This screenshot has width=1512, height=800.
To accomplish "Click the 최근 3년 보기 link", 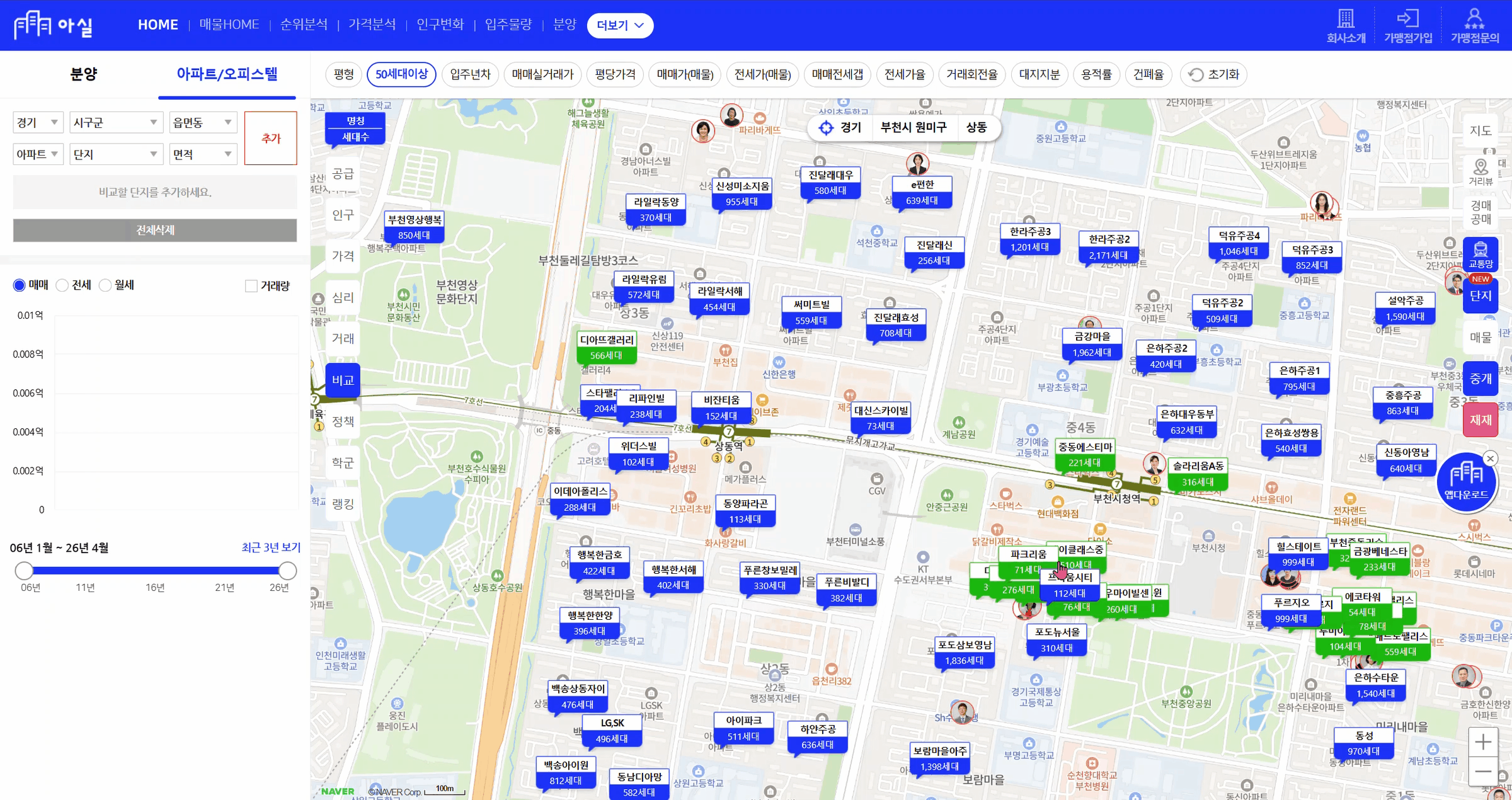I will click(x=271, y=547).
